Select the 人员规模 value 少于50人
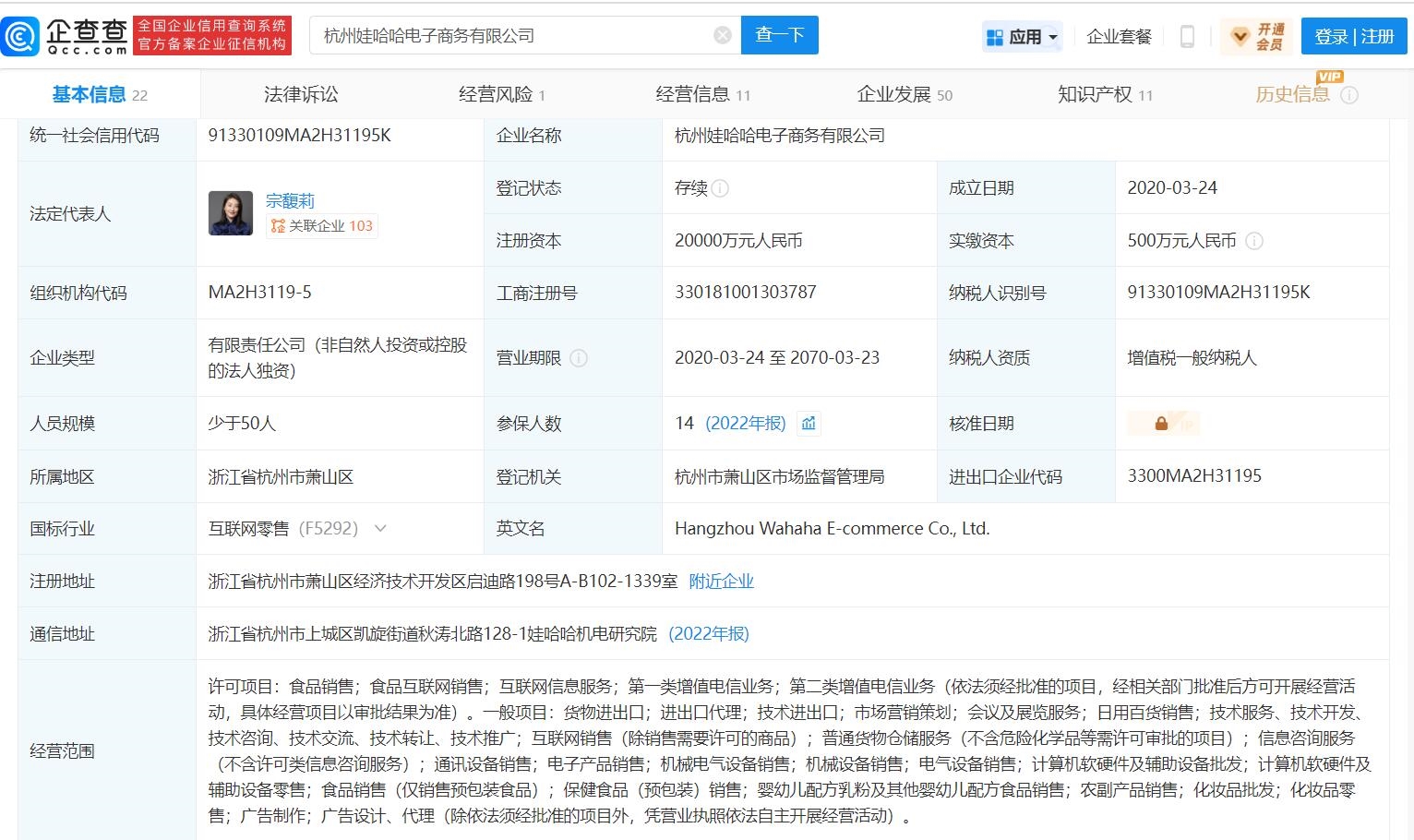This screenshot has height=840, width=1414. [x=242, y=424]
